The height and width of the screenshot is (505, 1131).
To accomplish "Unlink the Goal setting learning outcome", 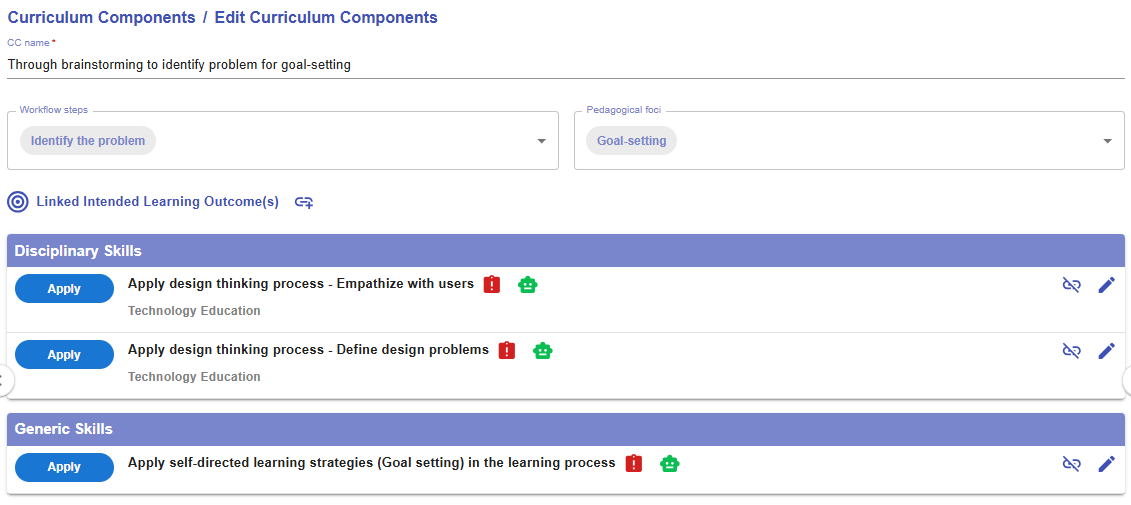I will pos(1071,464).
